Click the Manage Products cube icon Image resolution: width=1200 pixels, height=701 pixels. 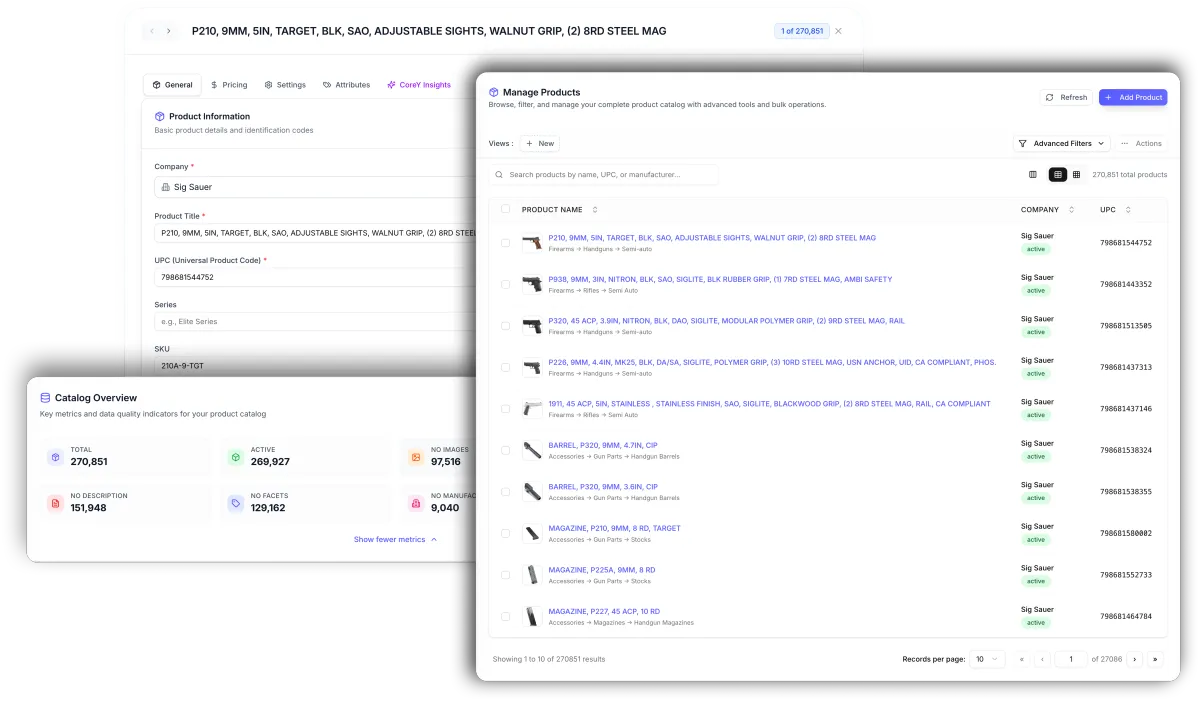tap(494, 92)
